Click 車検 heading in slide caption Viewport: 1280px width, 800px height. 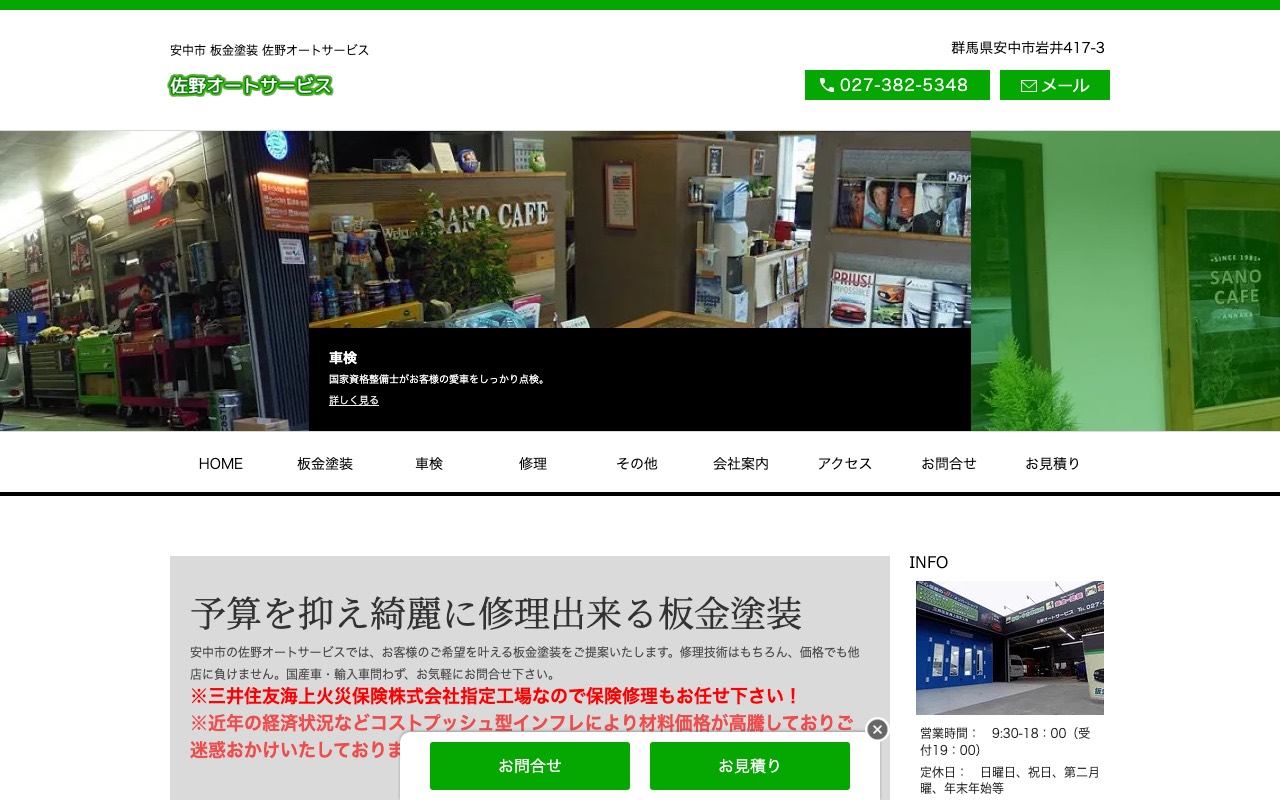pos(343,358)
